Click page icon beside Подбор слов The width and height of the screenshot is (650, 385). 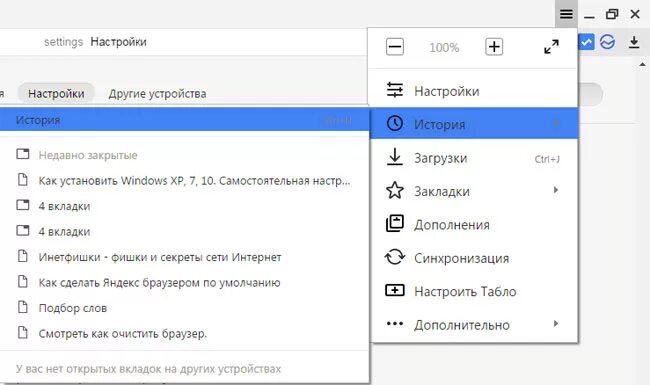click(x=23, y=307)
